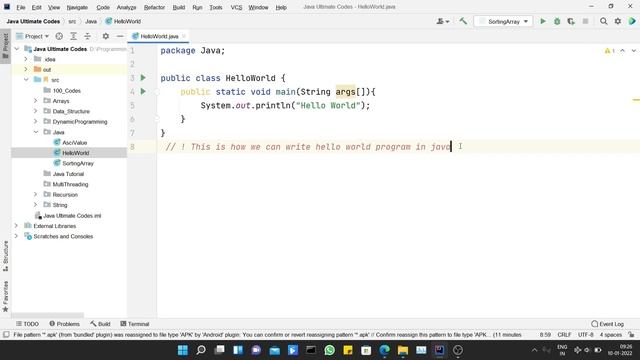Viewport: 640px width, 360px height.
Task: Open the Build menu
Action: (179, 7)
